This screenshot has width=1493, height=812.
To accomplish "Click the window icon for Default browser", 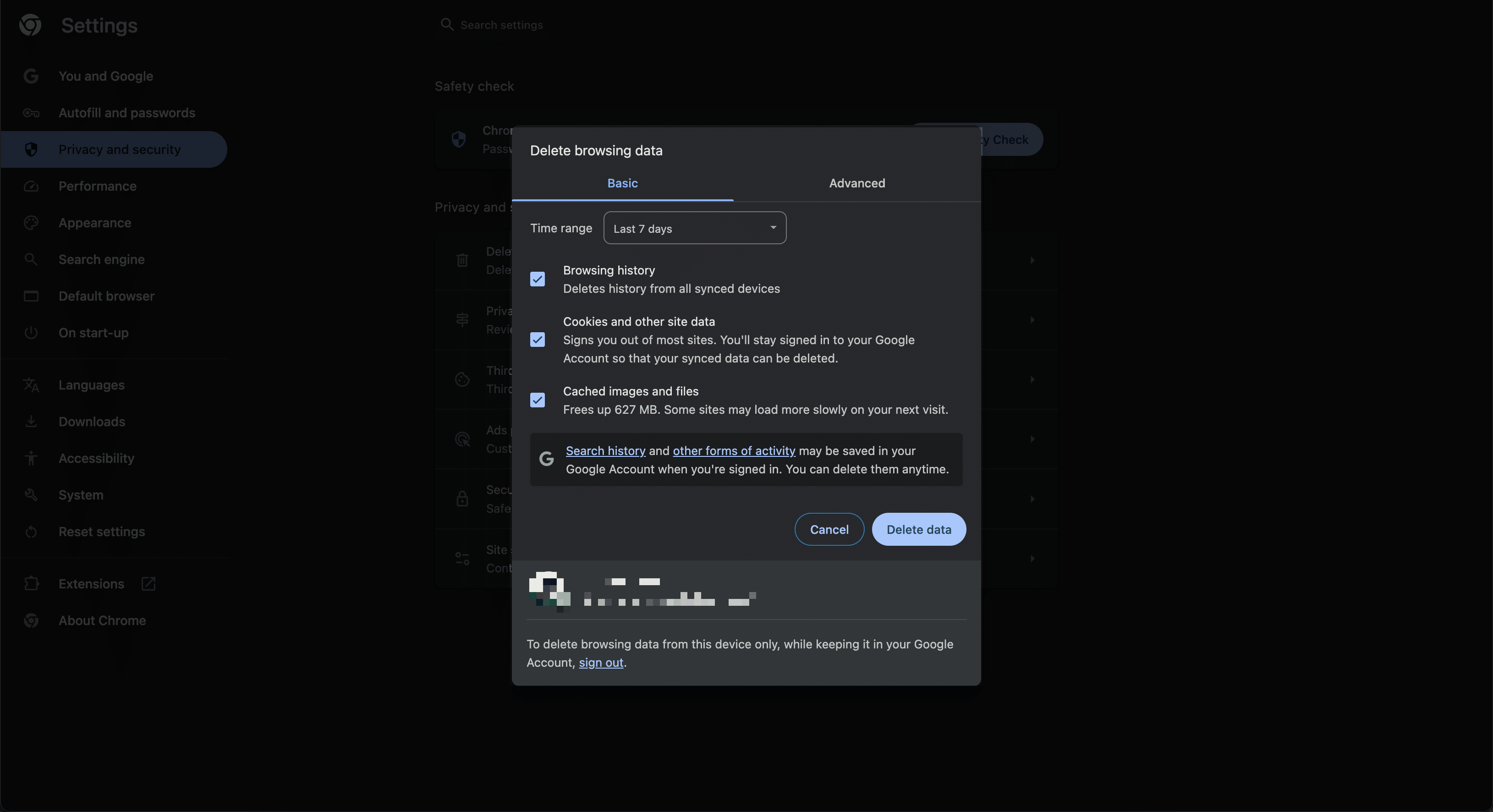I will click(x=31, y=296).
